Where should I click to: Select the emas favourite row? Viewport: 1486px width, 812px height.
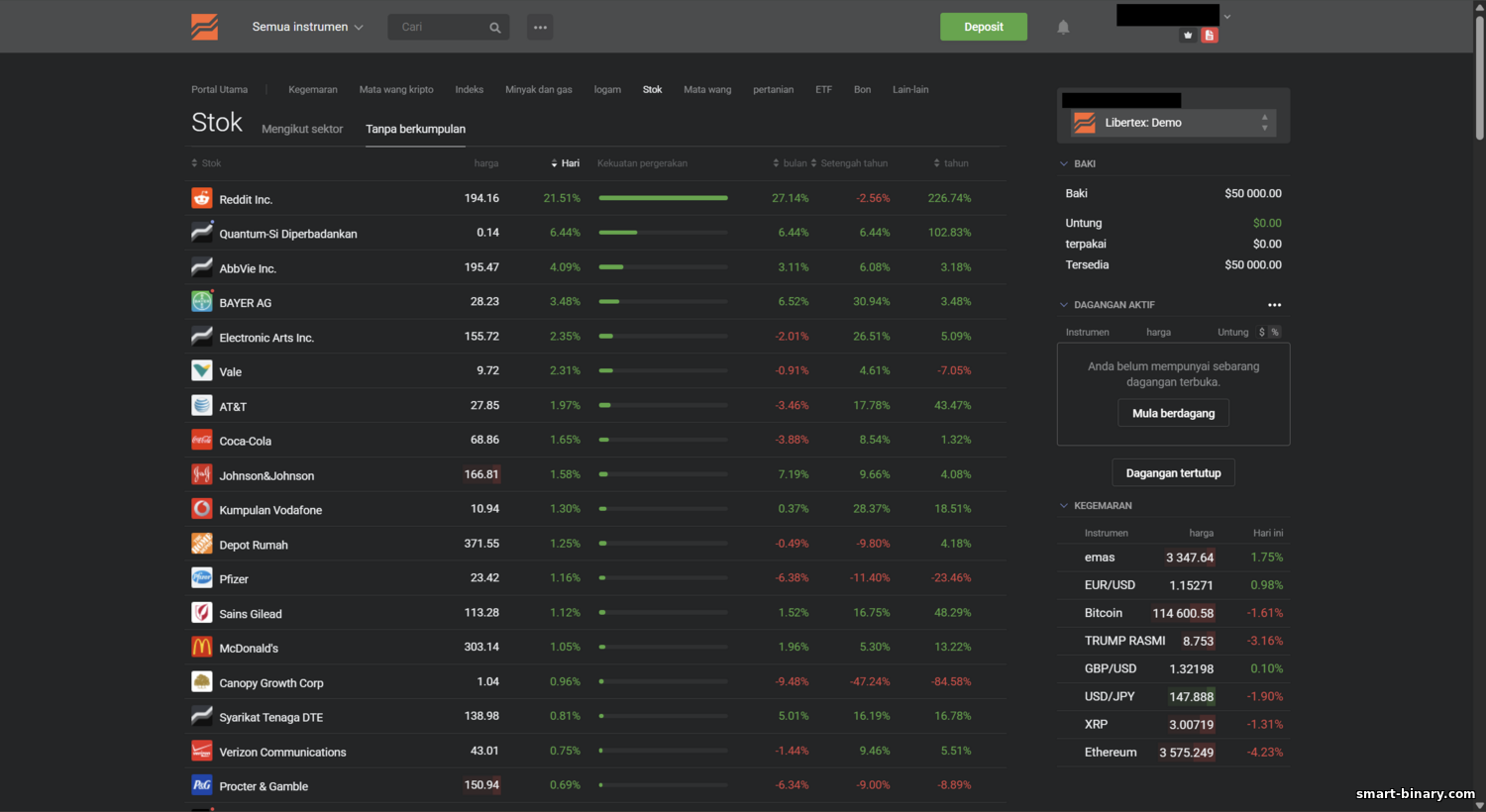point(1174,558)
